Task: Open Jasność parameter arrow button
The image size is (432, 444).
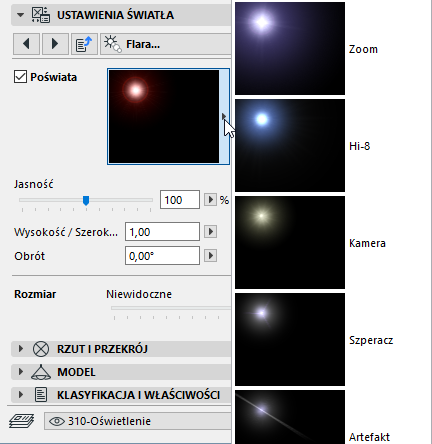Action: [x=210, y=200]
